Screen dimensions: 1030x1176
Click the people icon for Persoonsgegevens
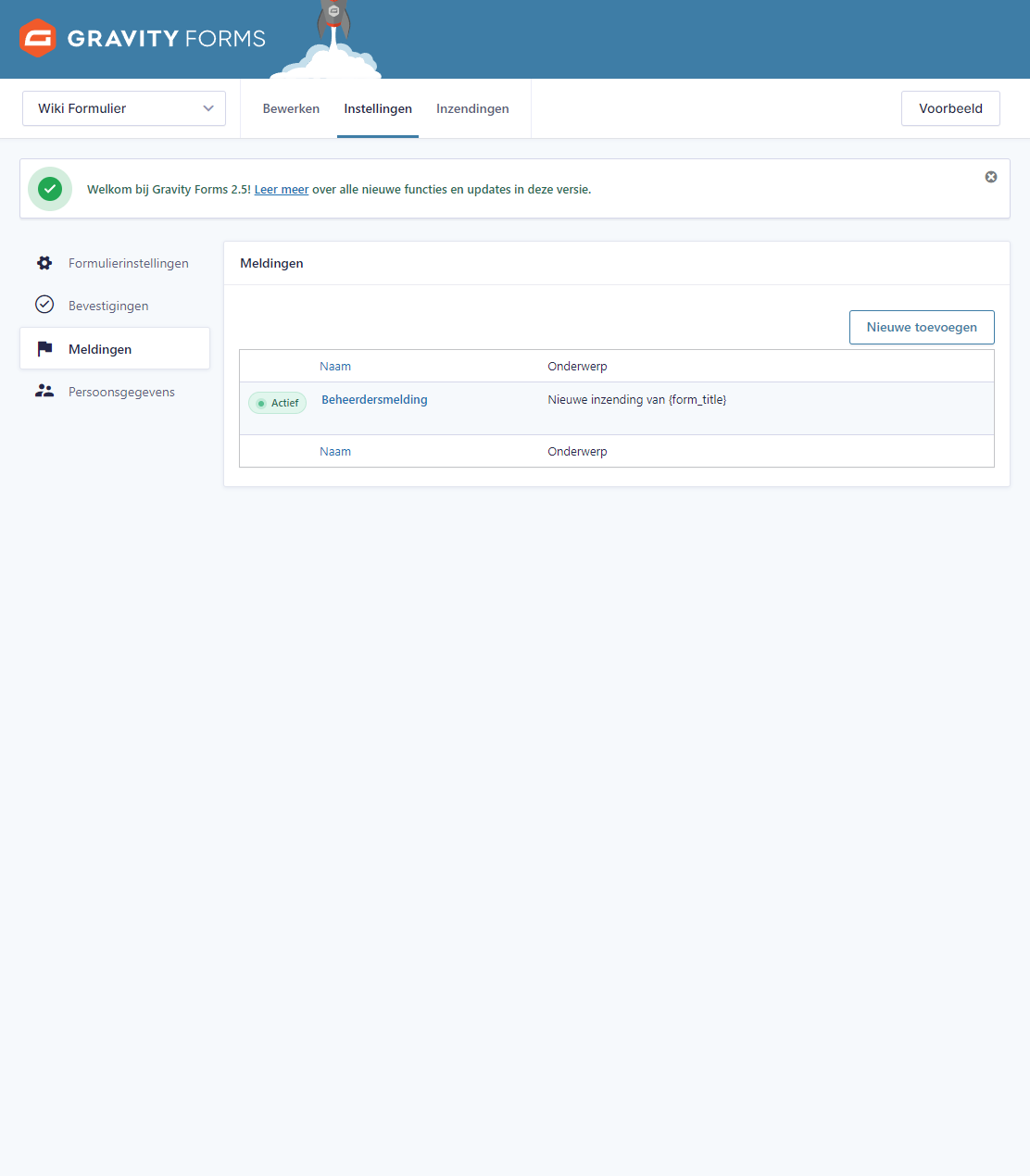(44, 392)
